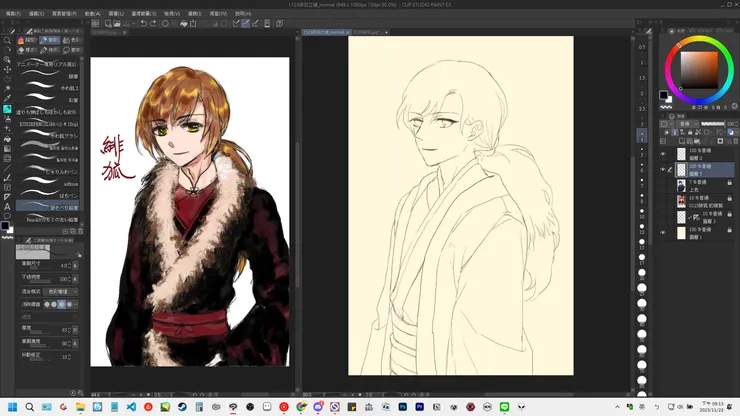Screen dimensions: 740x416
Task: Hide the currently selected layer with the eye icon
Action: click(x=663, y=170)
